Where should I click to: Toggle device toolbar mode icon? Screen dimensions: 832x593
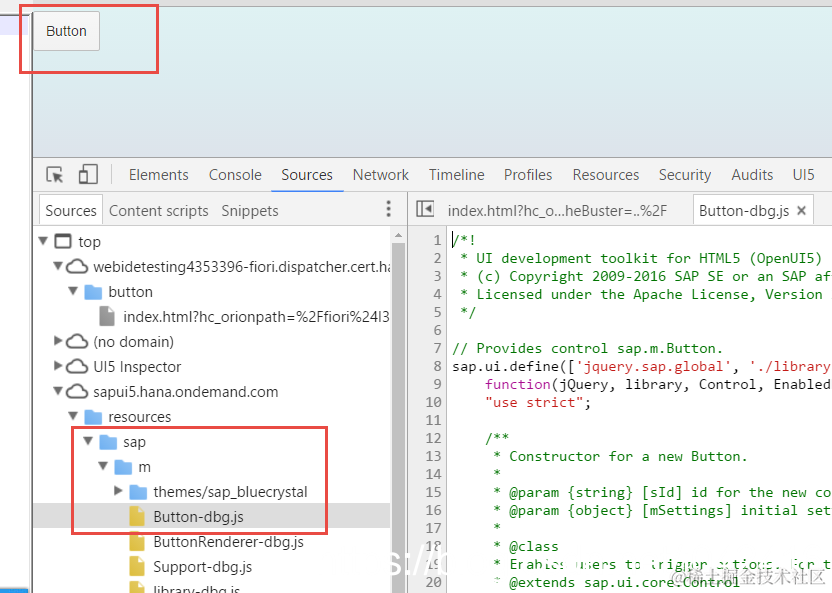(88, 174)
